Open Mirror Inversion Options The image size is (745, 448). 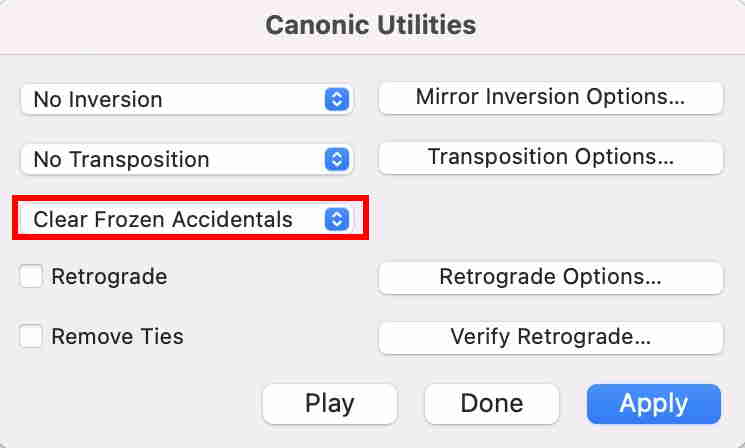point(550,98)
